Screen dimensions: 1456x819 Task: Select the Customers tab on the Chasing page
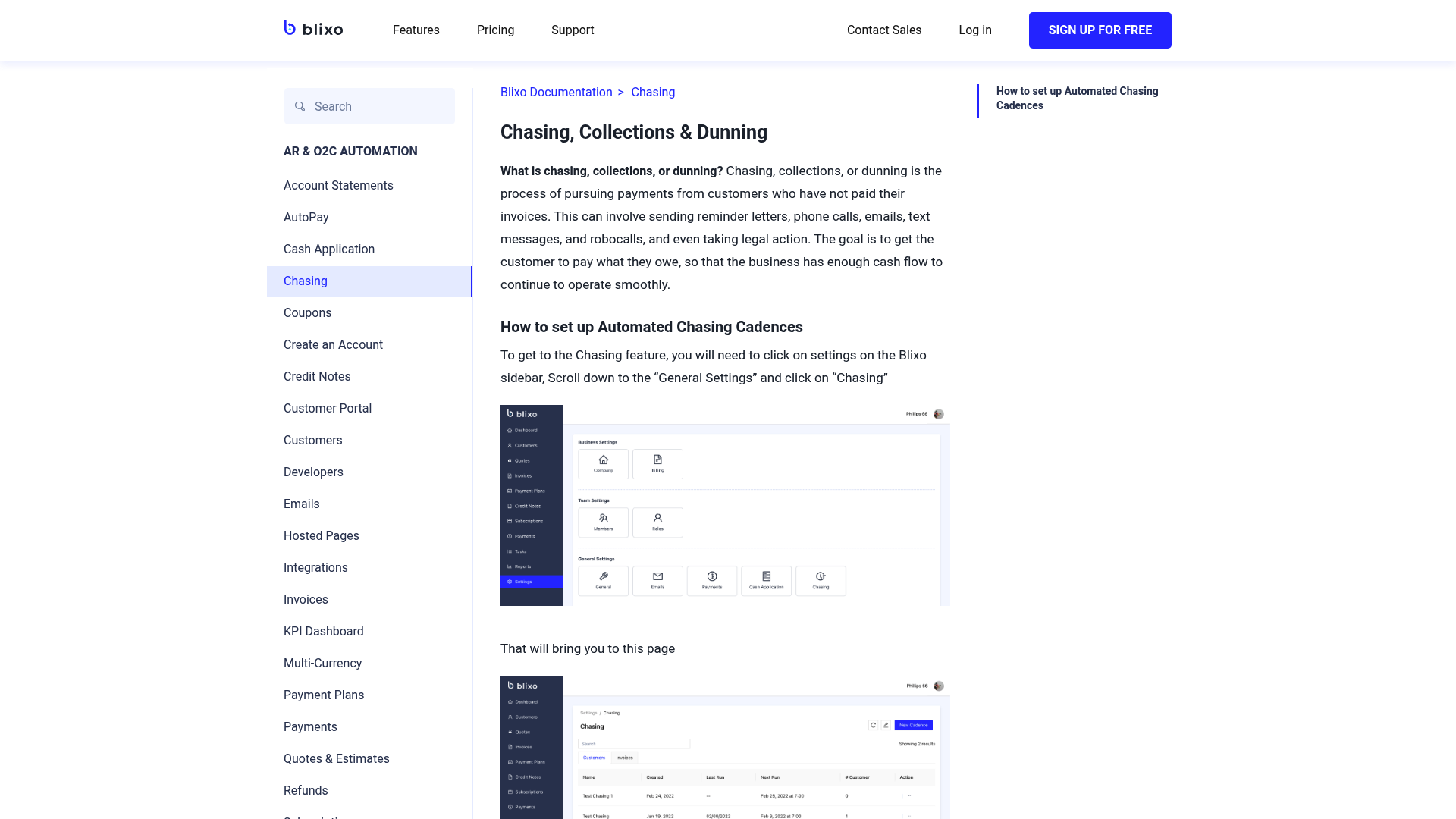[x=594, y=758]
